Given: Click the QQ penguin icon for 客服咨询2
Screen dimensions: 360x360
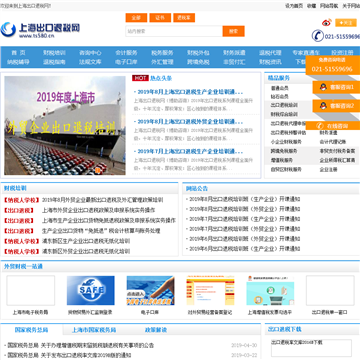Looking at the screenshot, I should pos(323,106).
